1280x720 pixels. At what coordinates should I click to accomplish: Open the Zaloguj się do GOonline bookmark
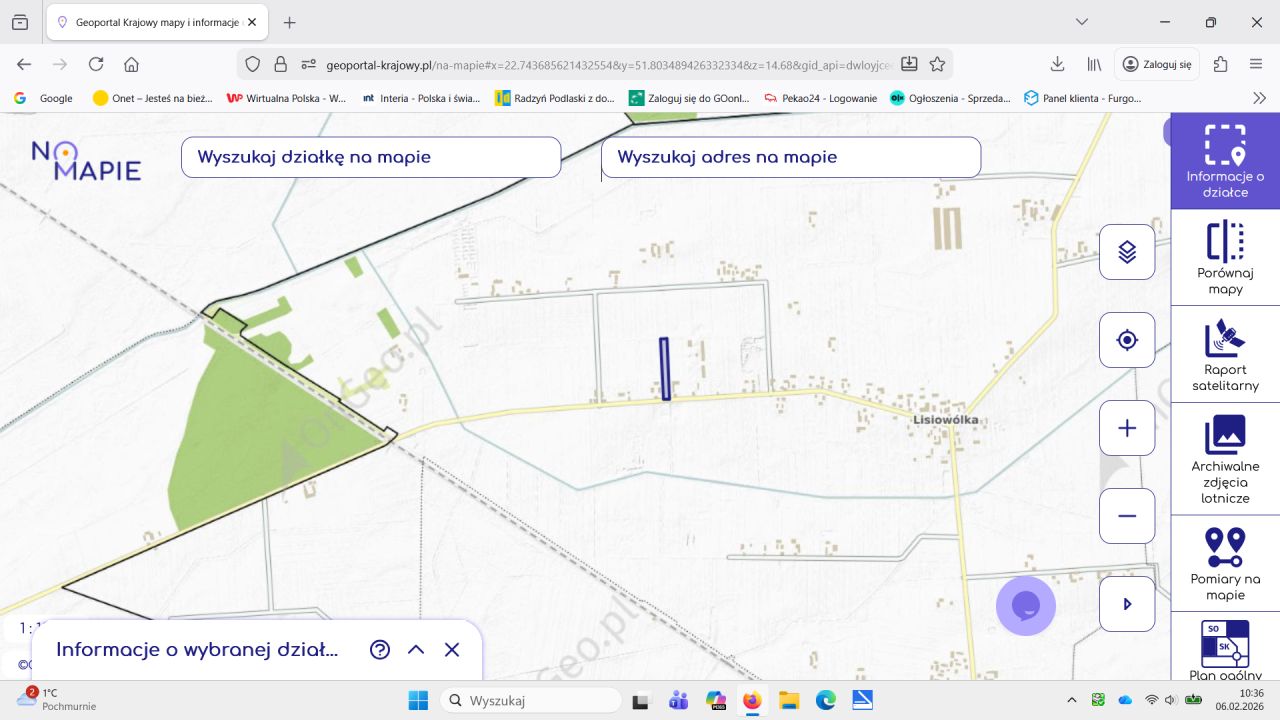[x=689, y=98]
